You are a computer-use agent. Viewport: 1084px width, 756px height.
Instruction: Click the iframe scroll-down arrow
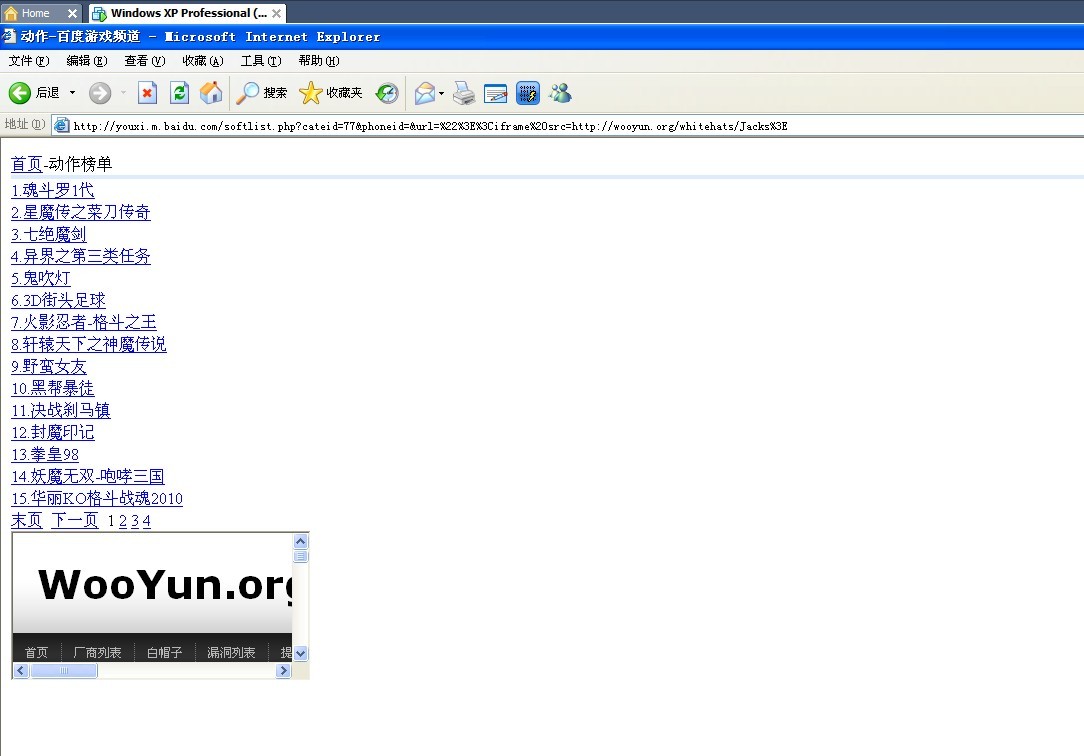pyautogui.click(x=301, y=653)
